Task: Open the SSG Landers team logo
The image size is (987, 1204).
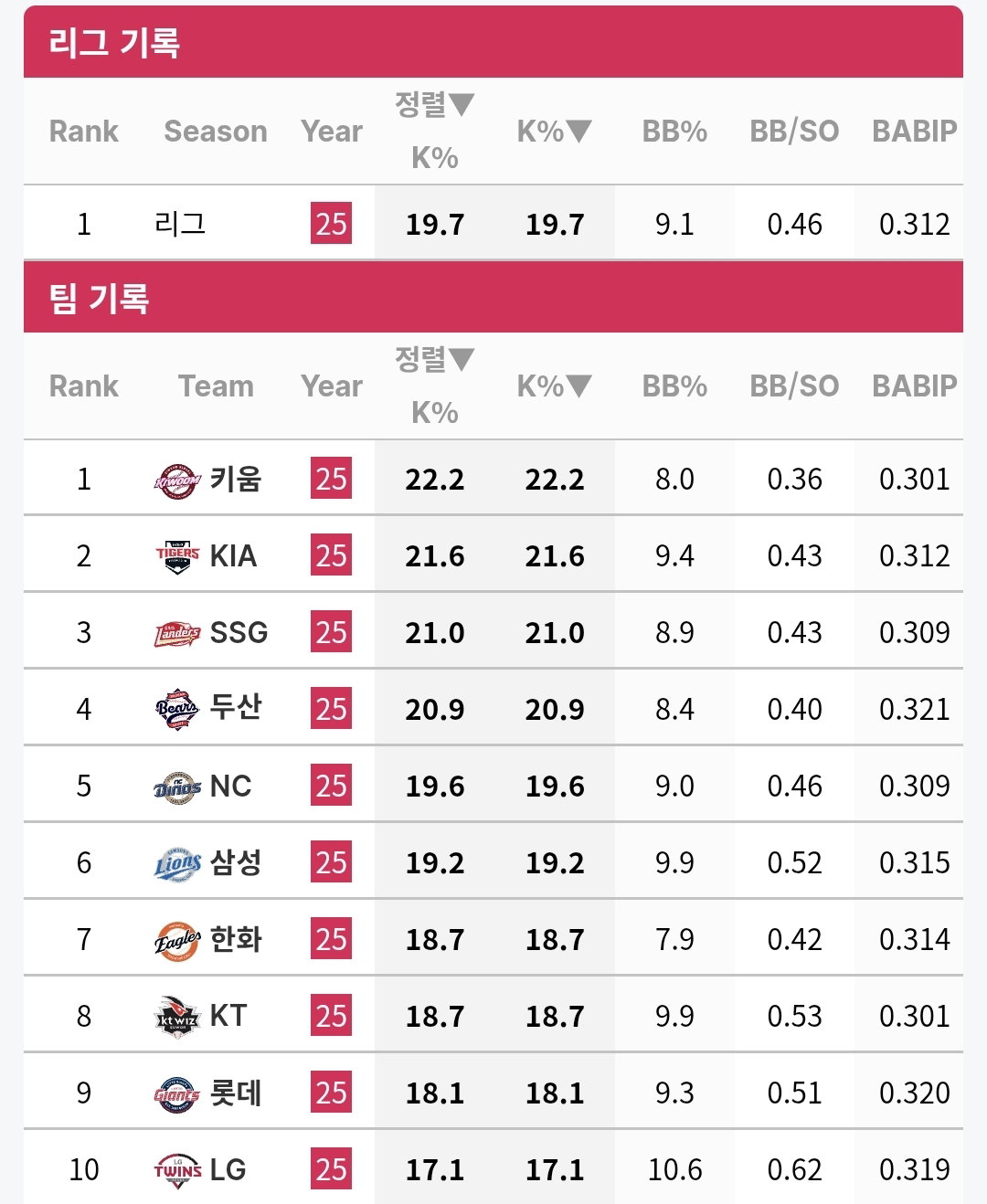Action: (177, 633)
